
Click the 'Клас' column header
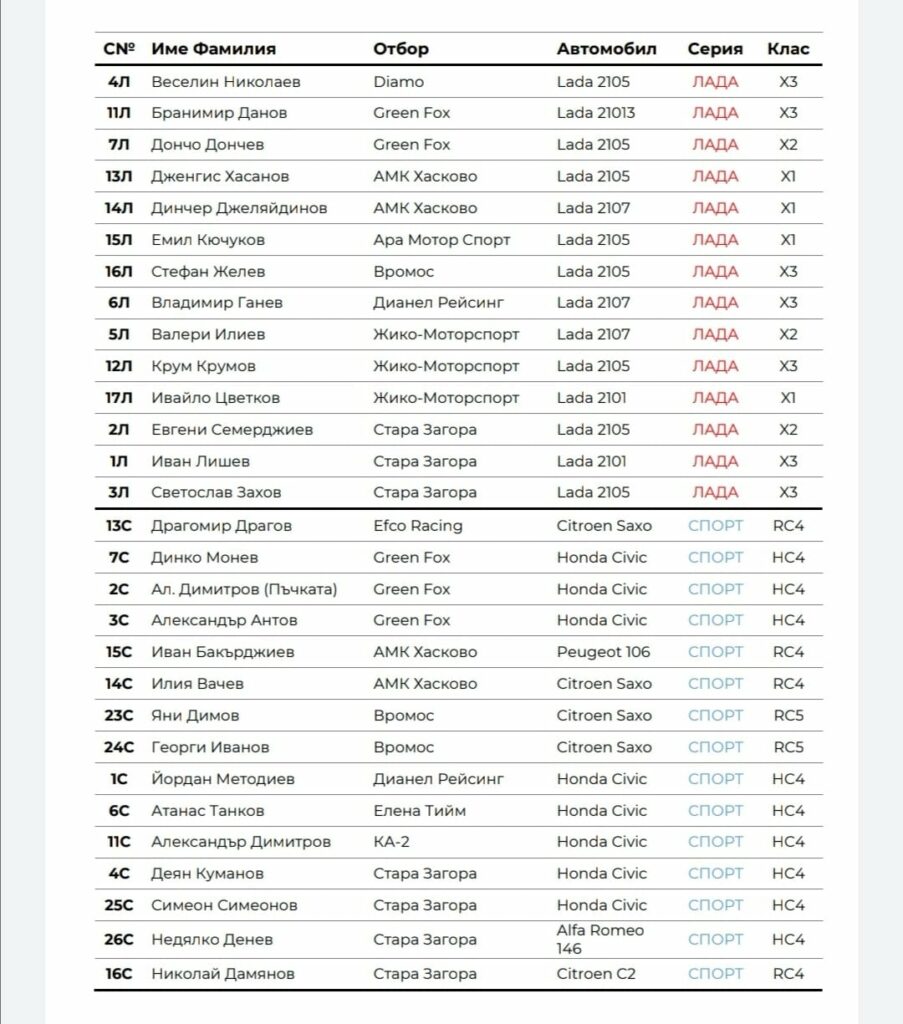788,49
